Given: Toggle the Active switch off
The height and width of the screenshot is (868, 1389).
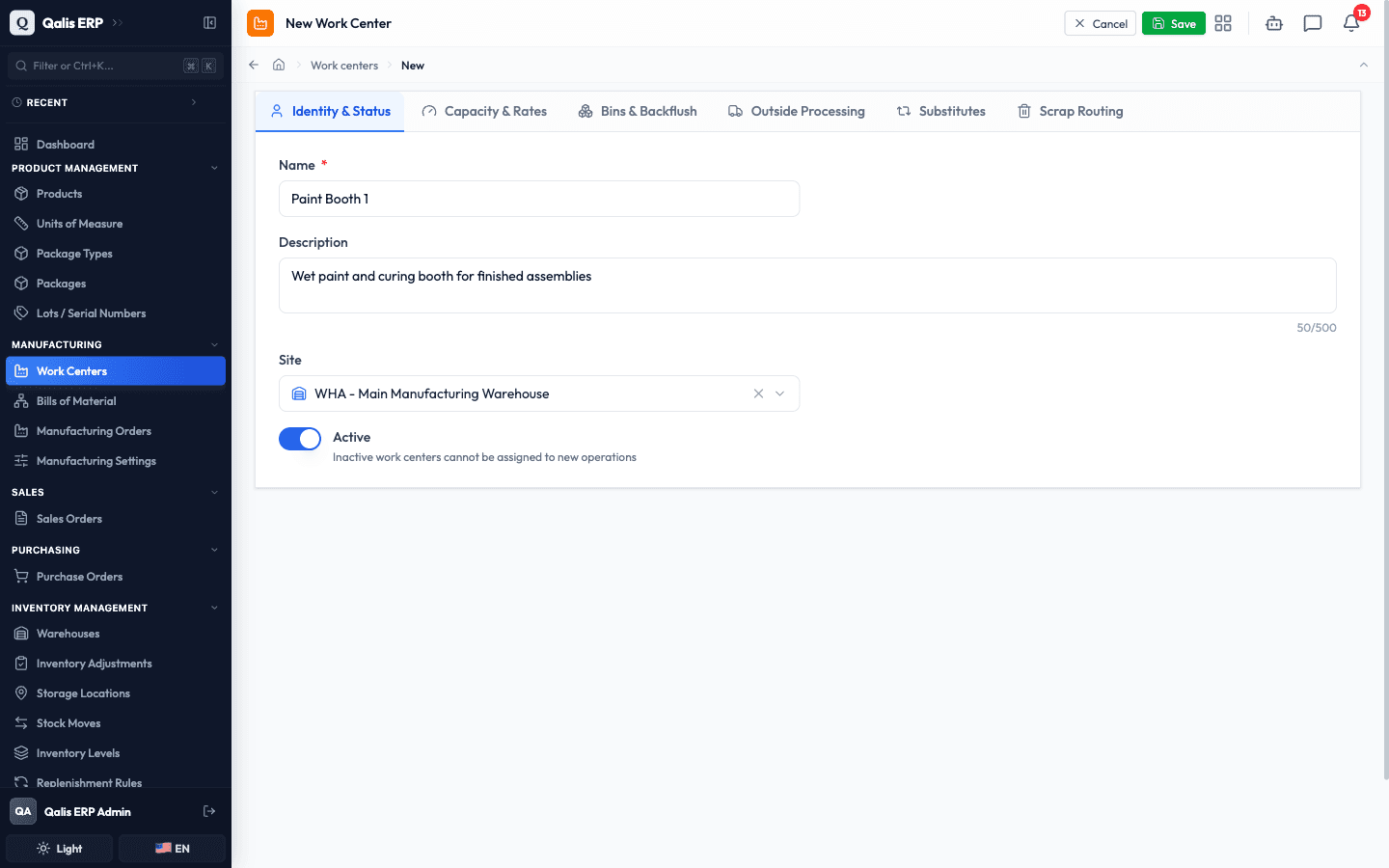Looking at the screenshot, I should click(x=300, y=439).
